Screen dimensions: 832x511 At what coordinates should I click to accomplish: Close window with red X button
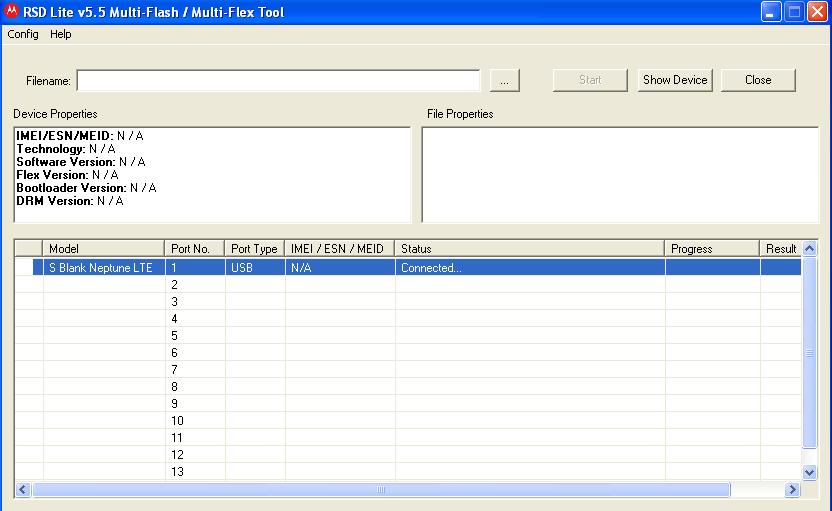pos(818,12)
